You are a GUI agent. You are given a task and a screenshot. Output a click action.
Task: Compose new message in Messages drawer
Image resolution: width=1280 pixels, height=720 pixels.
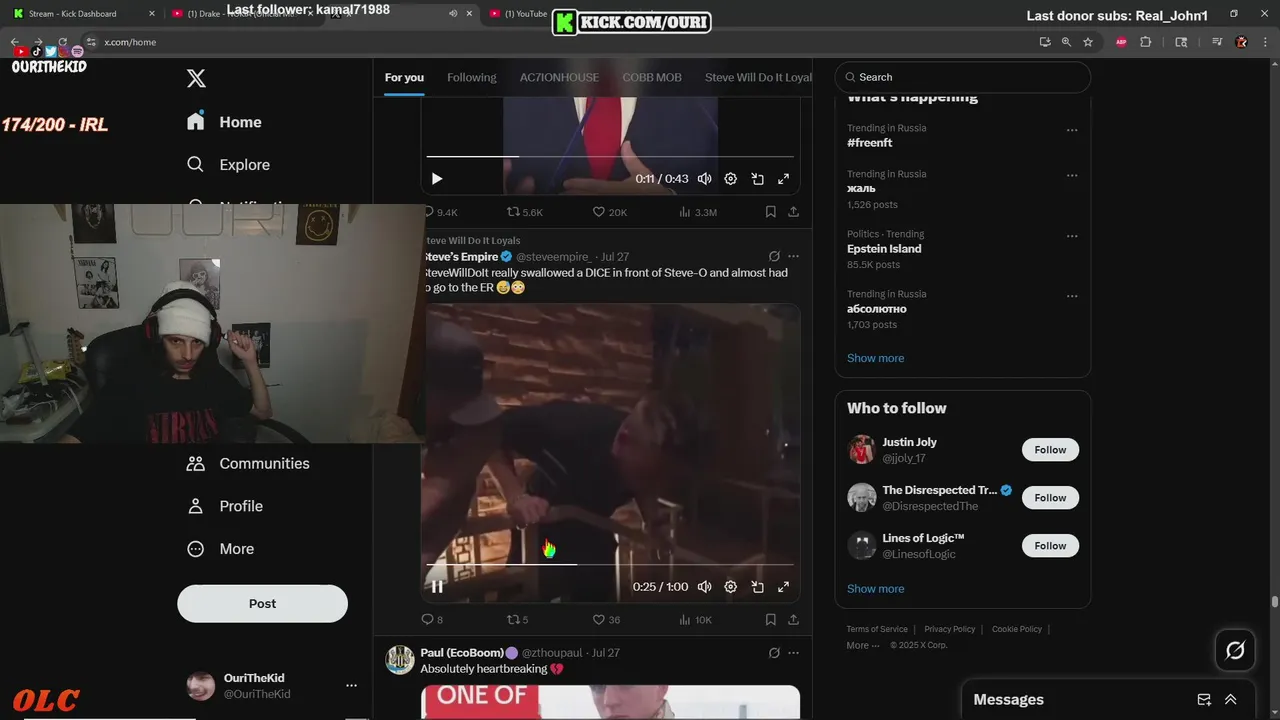pyautogui.click(x=1204, y=700)
